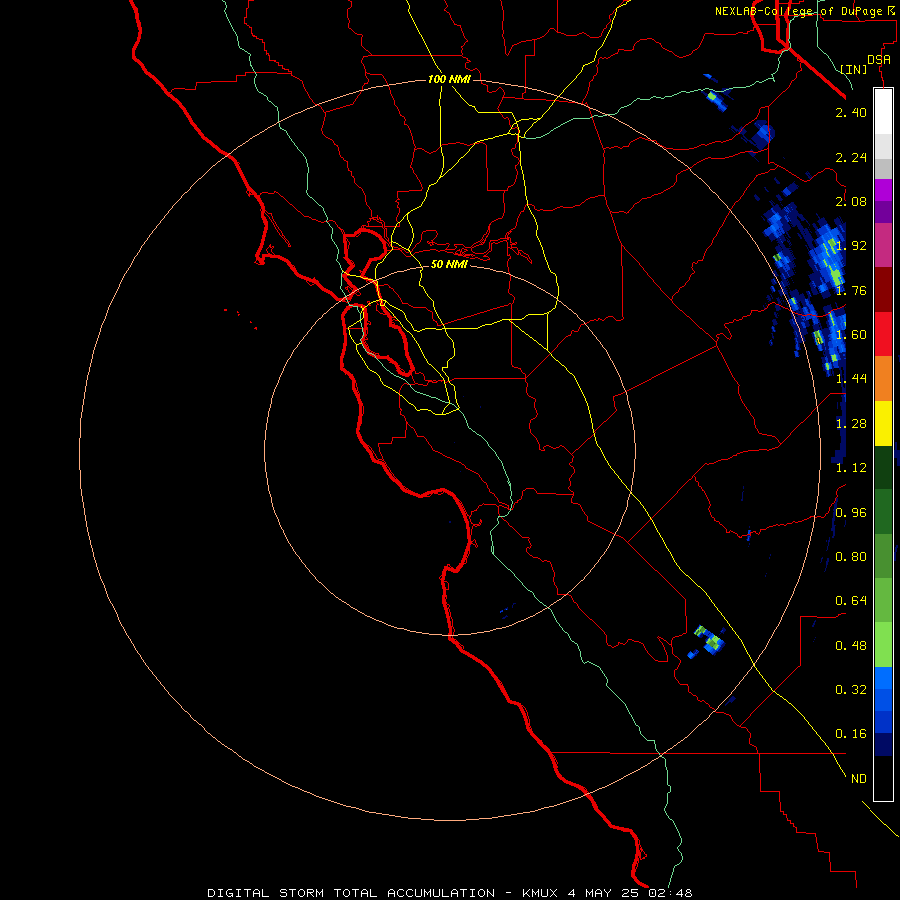Screen dimensions: 900x900
Task: Click the 0.16 legend value
Action: [851, 734]
